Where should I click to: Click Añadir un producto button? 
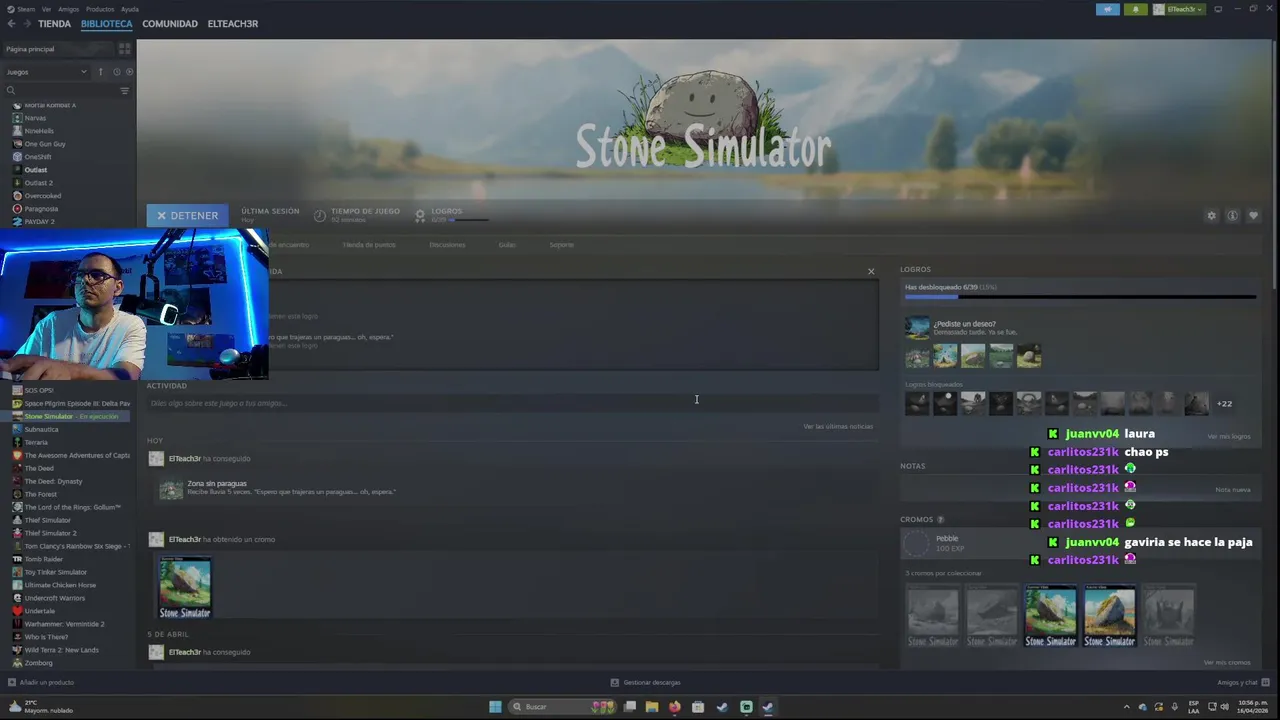[x=42, y=682]
